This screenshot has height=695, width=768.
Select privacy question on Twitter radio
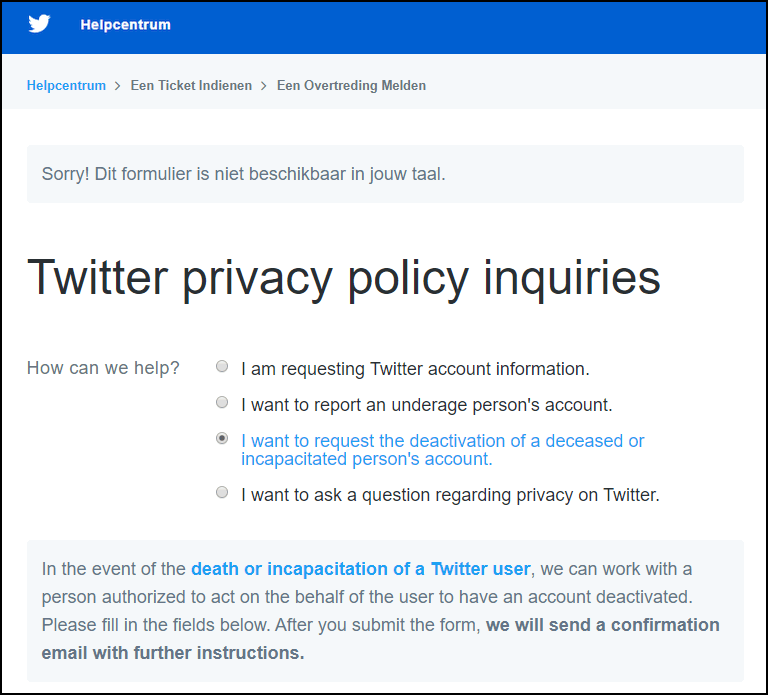point(222,492)
